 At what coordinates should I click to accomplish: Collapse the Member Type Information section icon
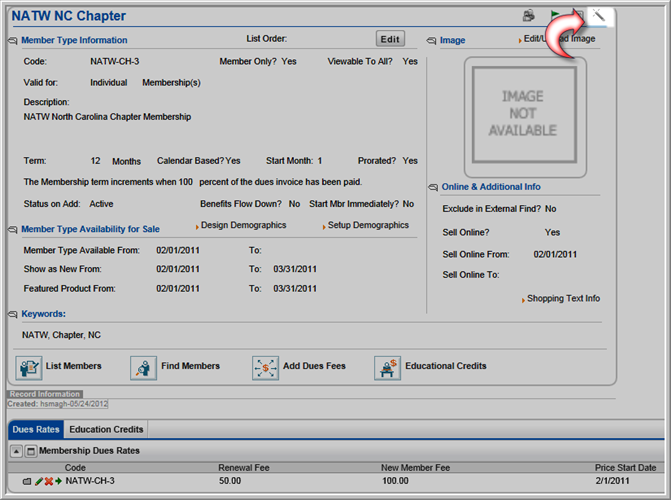[x=13, y=41]
